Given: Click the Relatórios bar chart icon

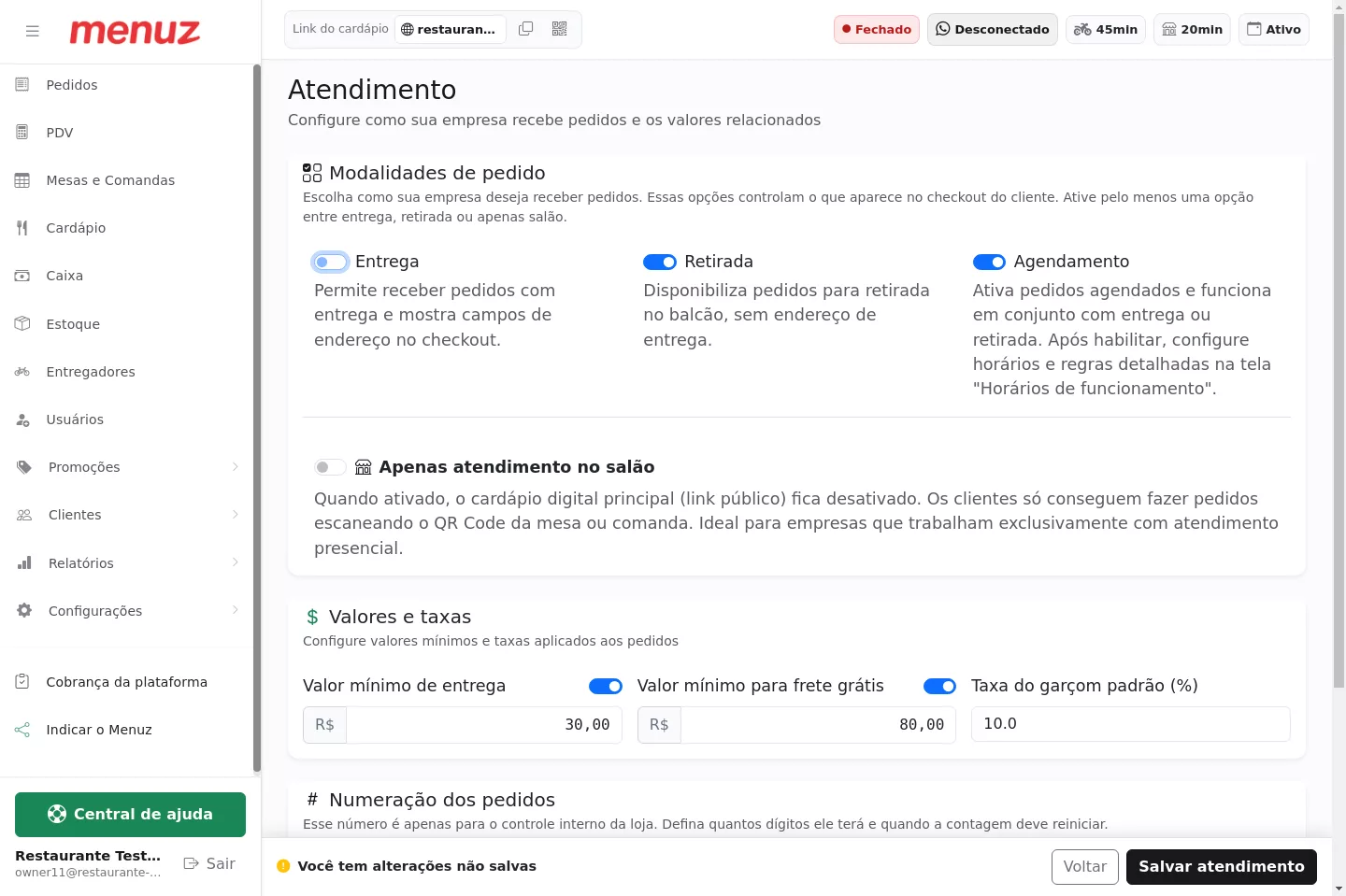Looking at the screenshot, I should [24, 563].
